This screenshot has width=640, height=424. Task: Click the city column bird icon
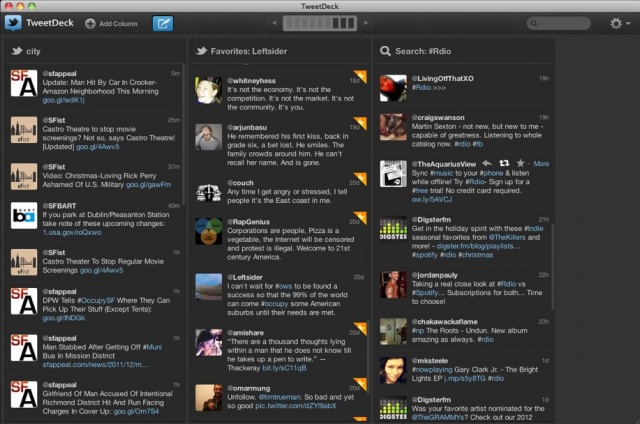17,51
